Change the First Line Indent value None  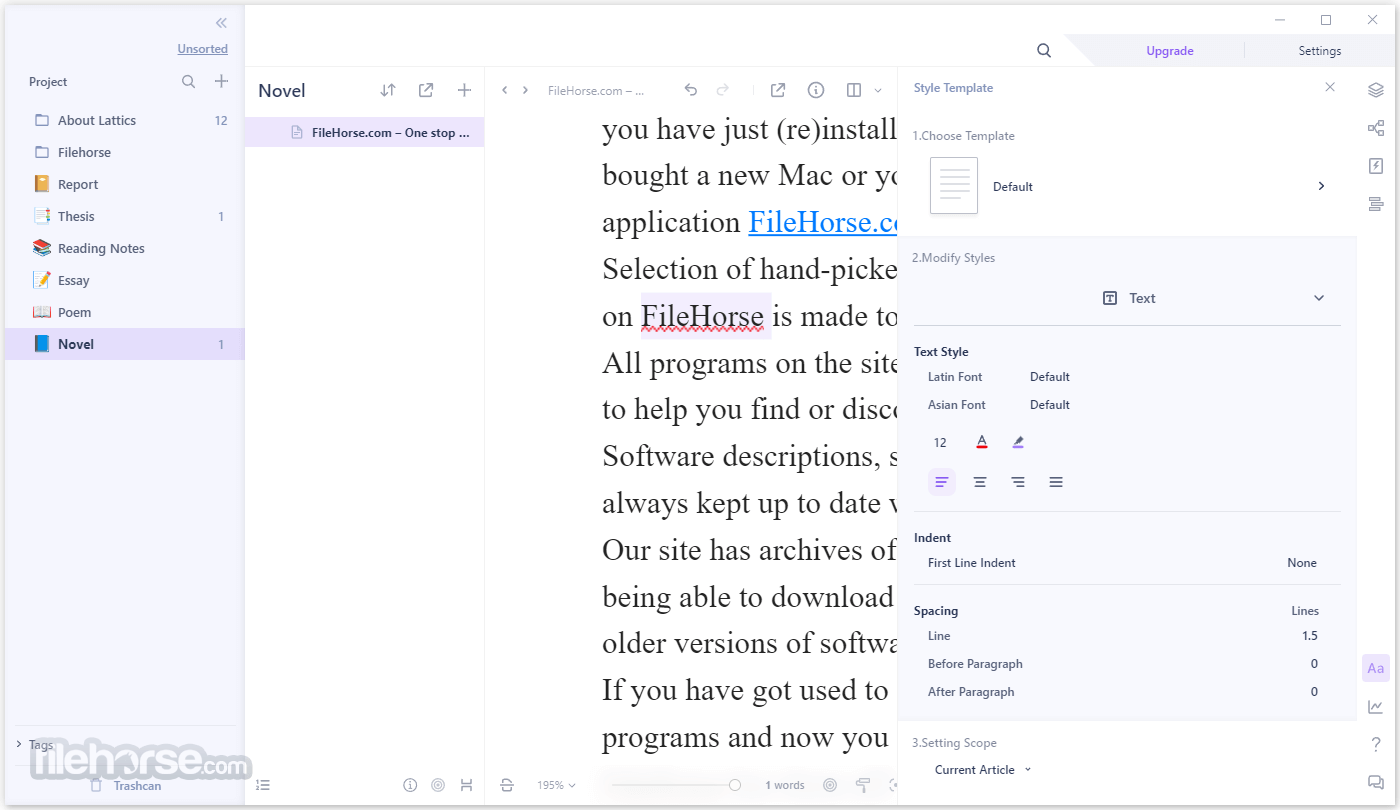point(1302,563)
